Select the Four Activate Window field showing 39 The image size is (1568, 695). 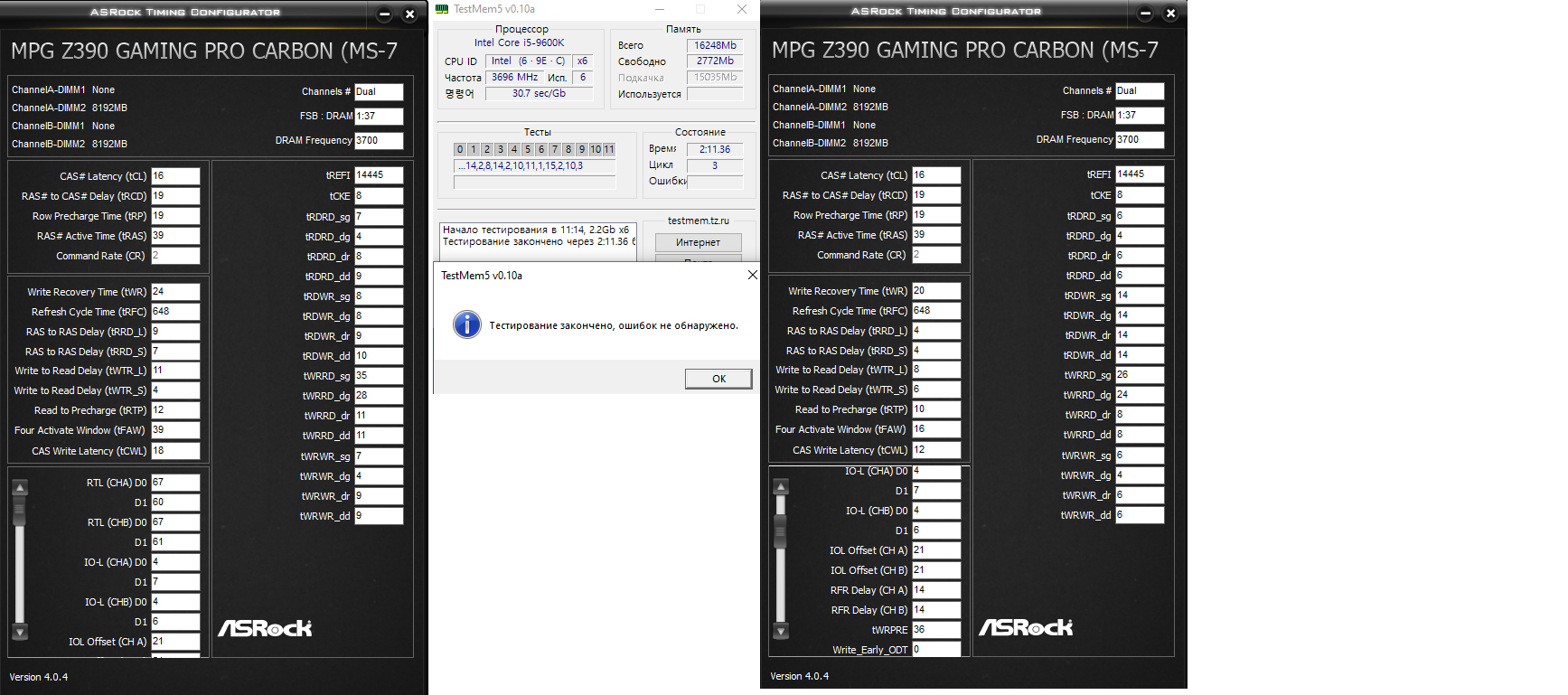point(175,430)
